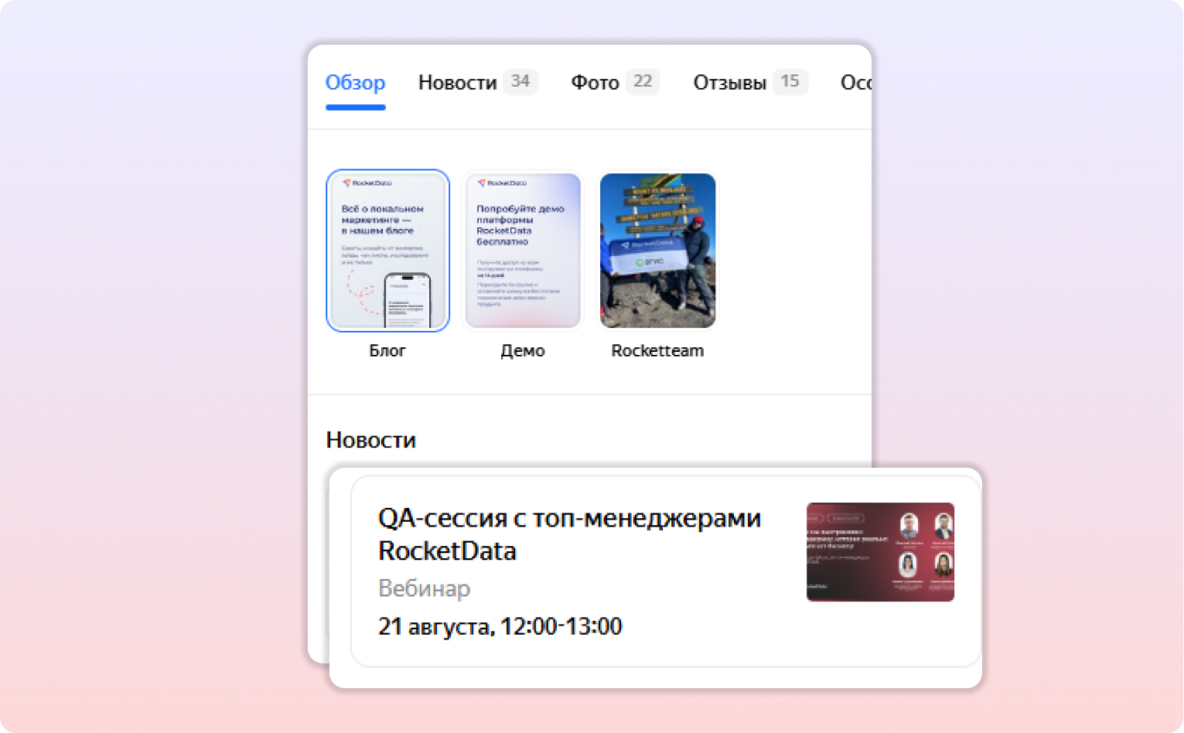Image resolution: width=1184 pixels, height=733 pixels.
Task: Open the Отзывы tab
Action: [x=750, y=82]
